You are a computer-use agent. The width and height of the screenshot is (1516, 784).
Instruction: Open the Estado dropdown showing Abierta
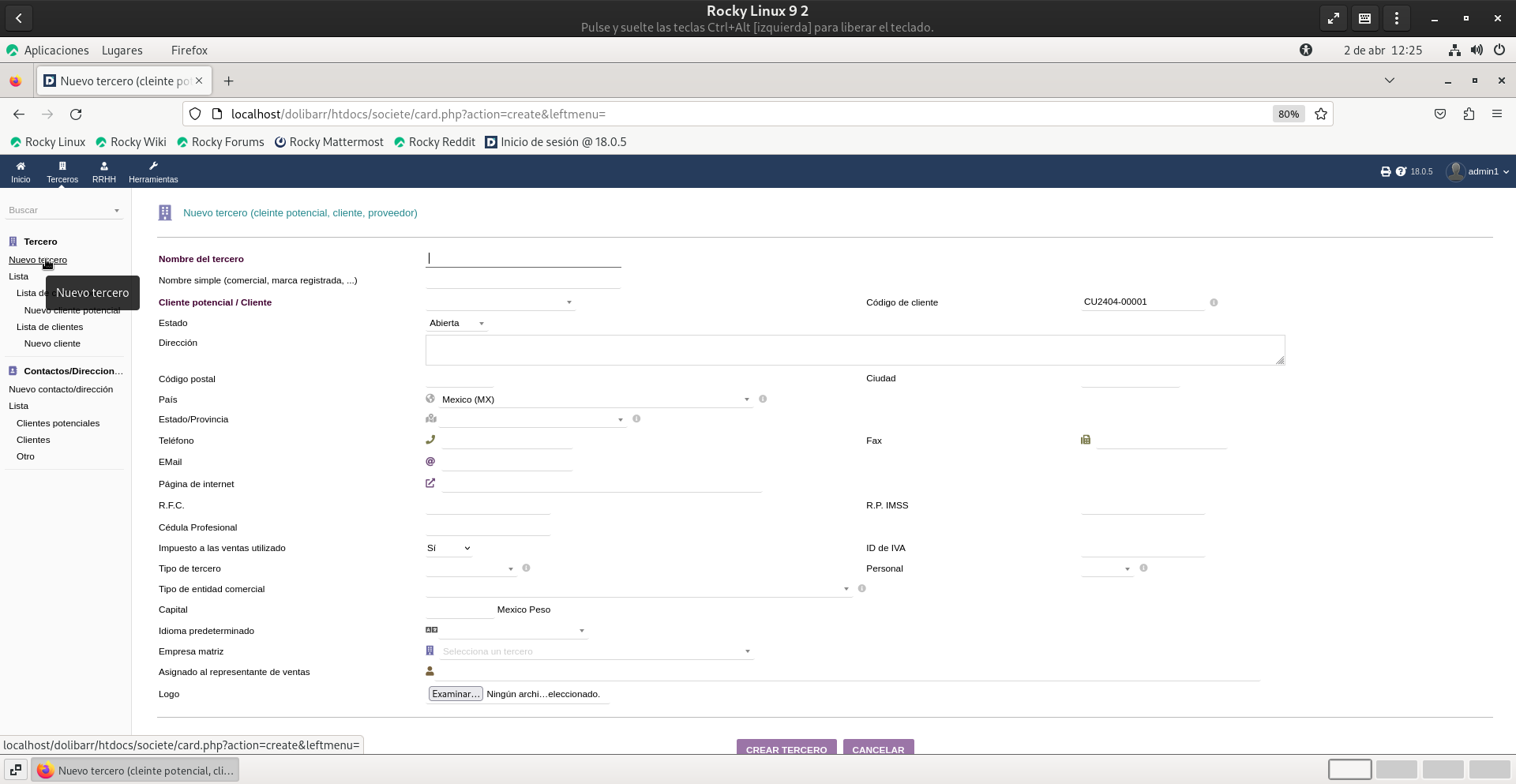click(x=456, y=323)
